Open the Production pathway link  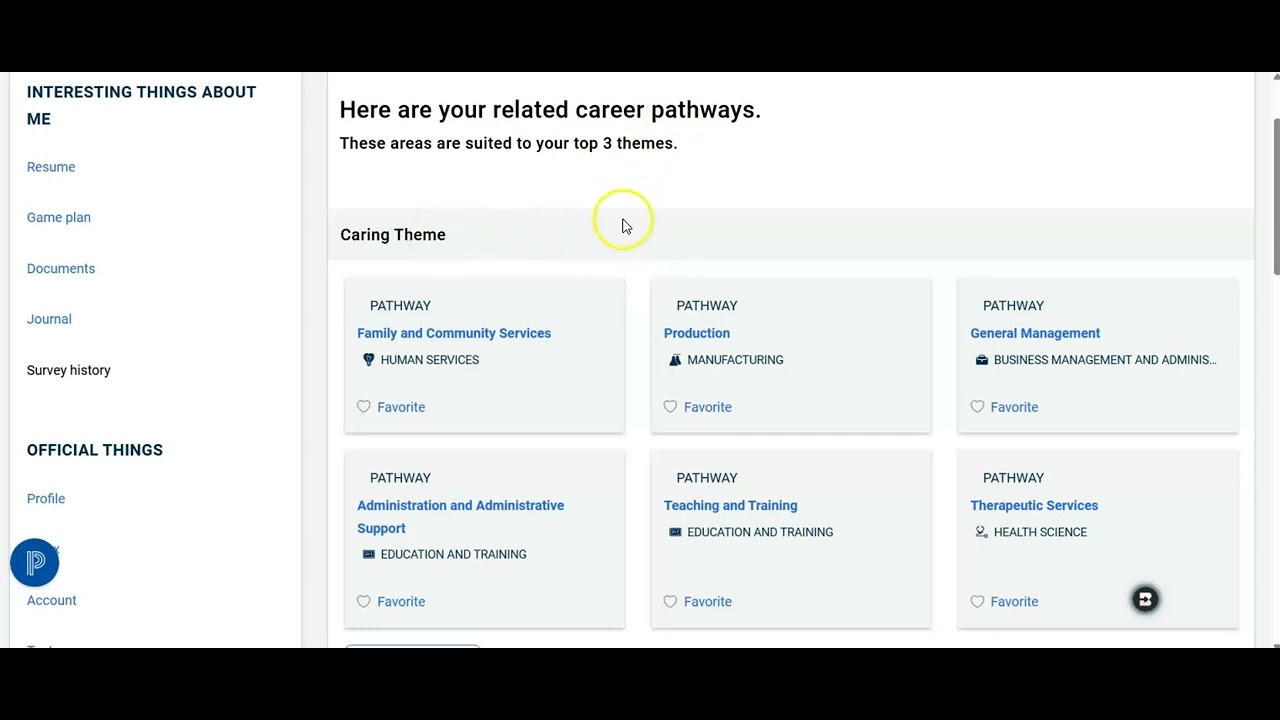pyautogui.click(x=697, y=333)
